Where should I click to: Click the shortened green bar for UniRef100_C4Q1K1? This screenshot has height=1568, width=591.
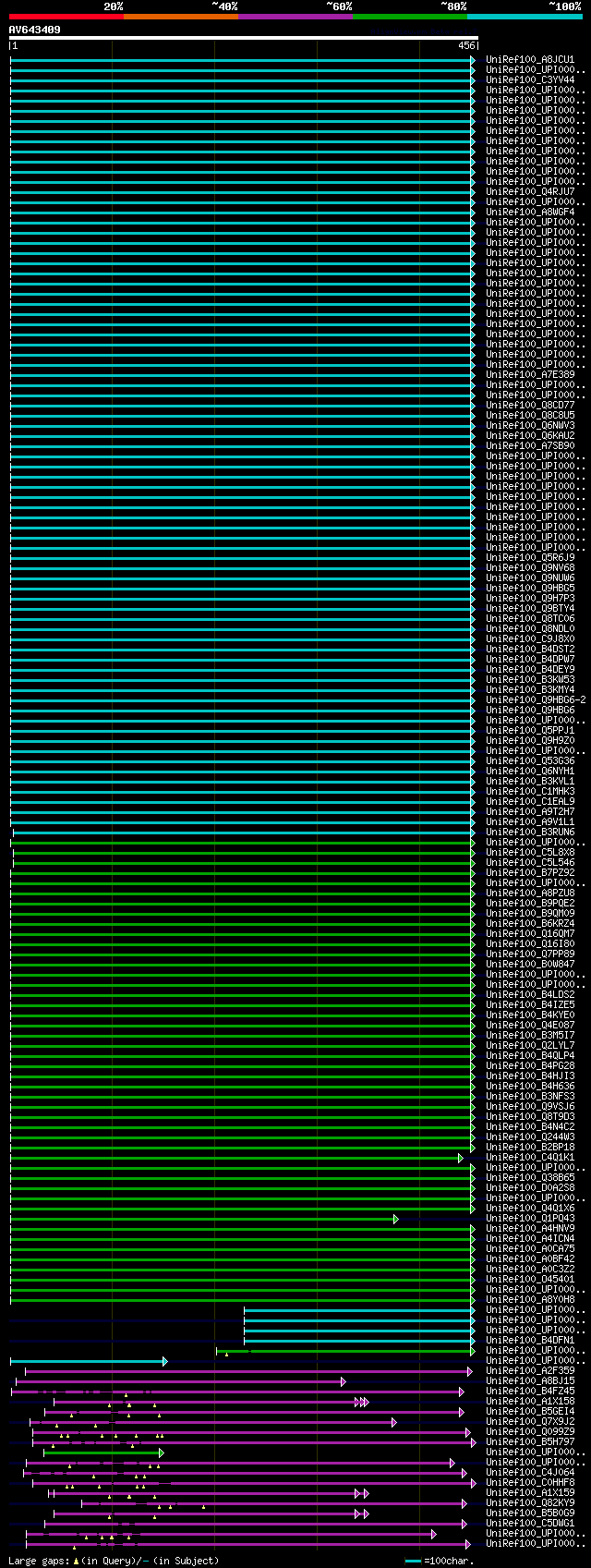(x=236, y=1158)
